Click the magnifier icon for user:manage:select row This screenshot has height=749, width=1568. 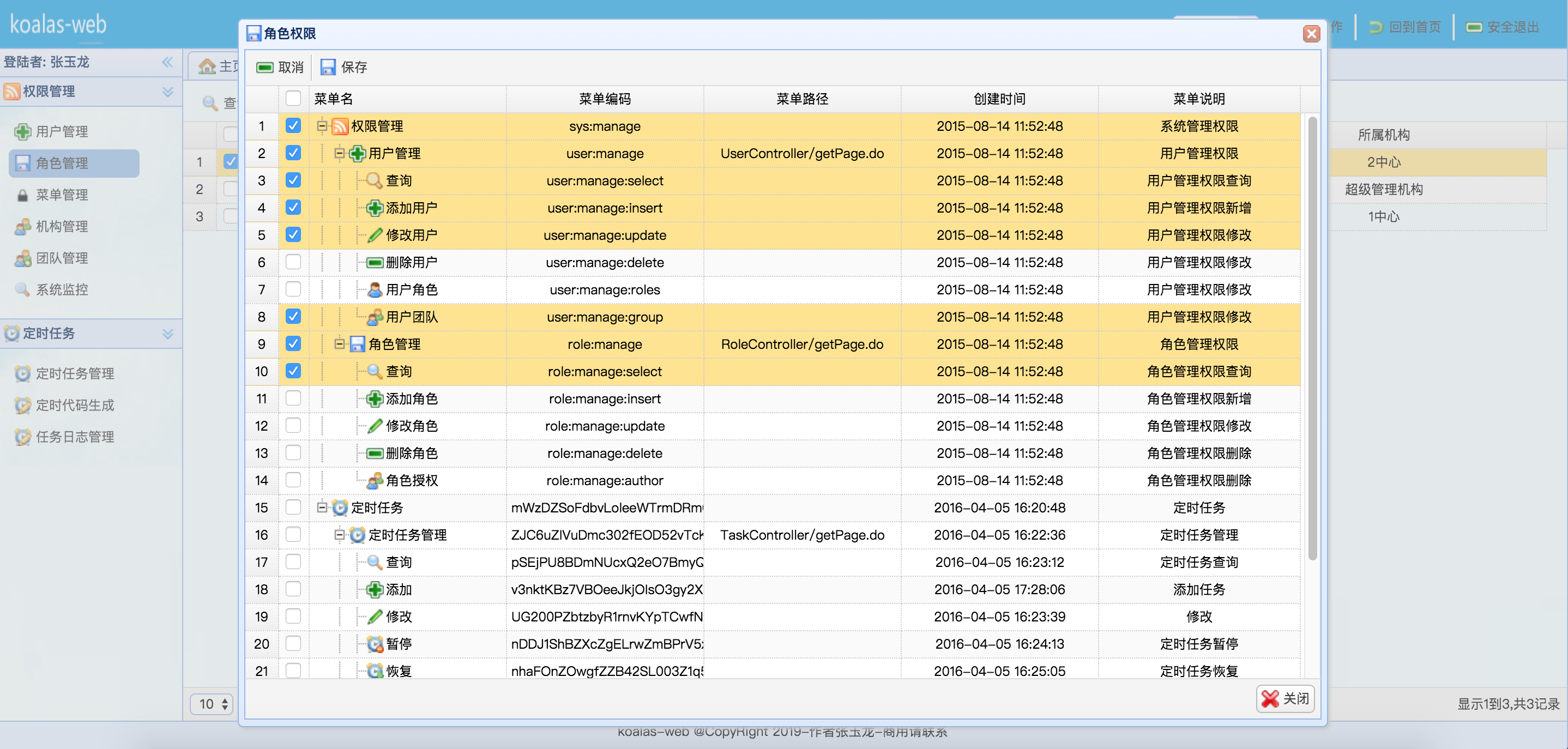click(x=375, y=181)
